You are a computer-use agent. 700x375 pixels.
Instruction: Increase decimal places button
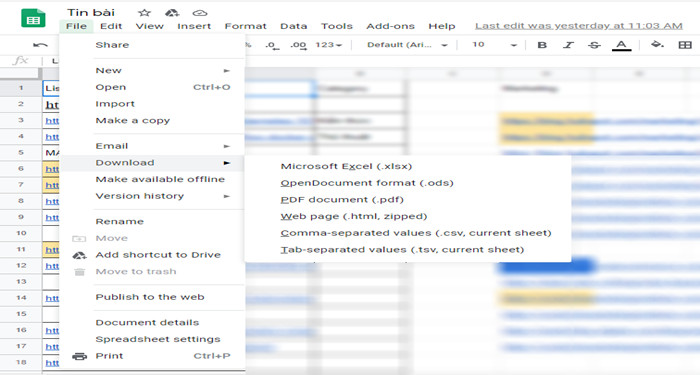point(298,45)
